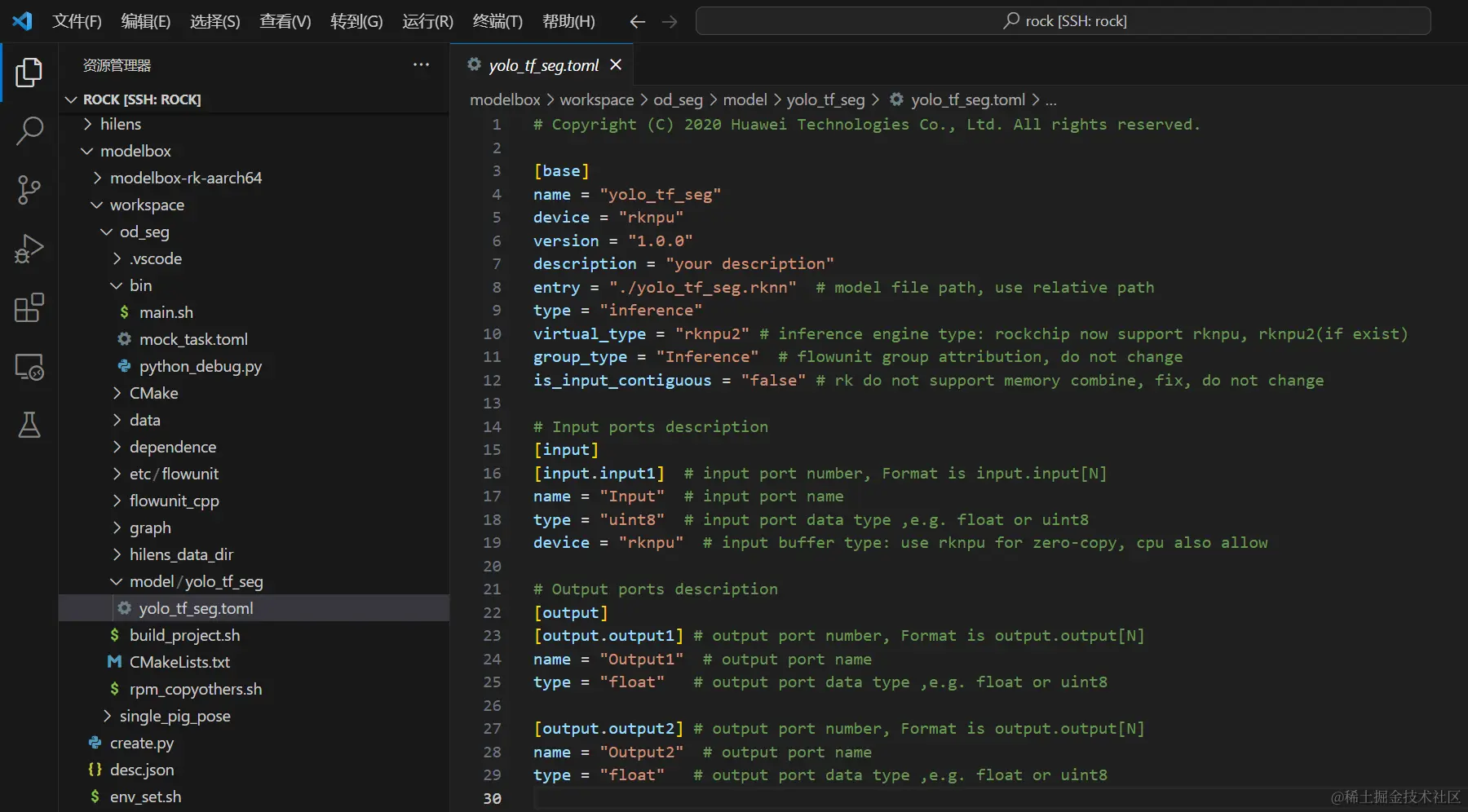Viewport: 1468px width, 812px height.
Task: Open Remote Explorer view icon
Action: (x=29, y=366)
